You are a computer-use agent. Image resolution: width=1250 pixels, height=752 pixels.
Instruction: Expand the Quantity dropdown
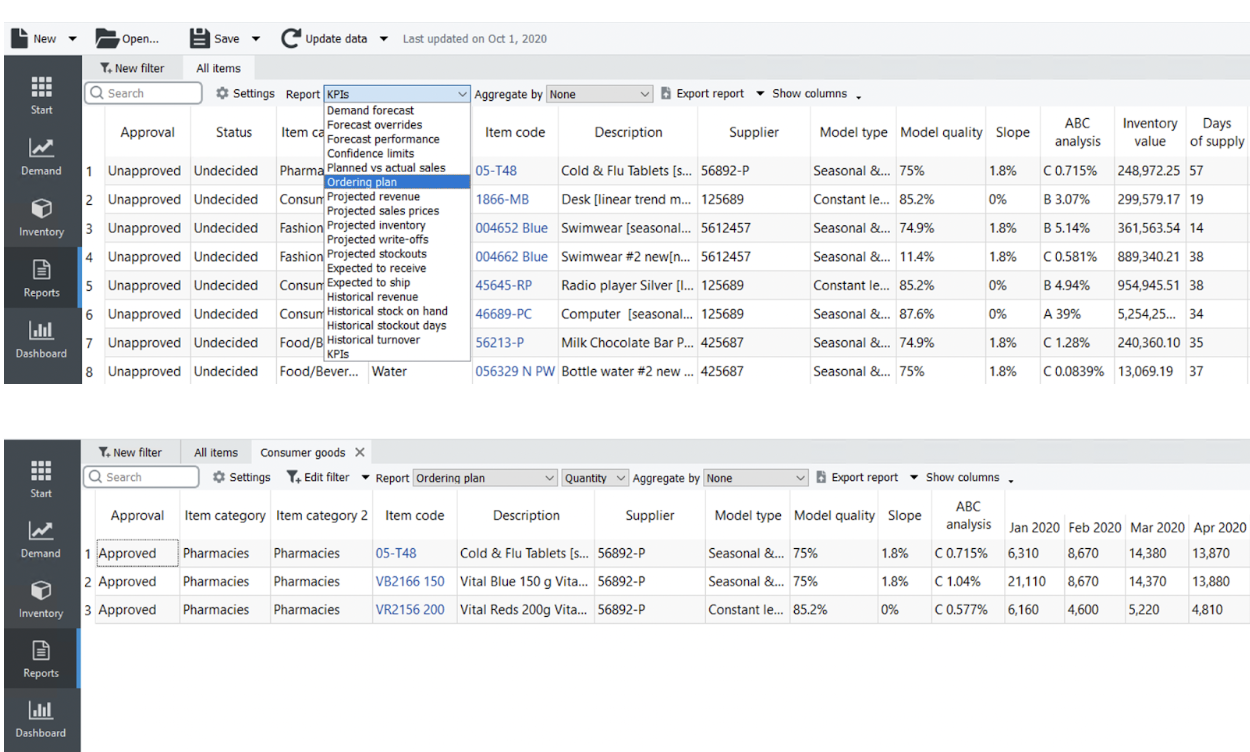(x=595, y=478)
